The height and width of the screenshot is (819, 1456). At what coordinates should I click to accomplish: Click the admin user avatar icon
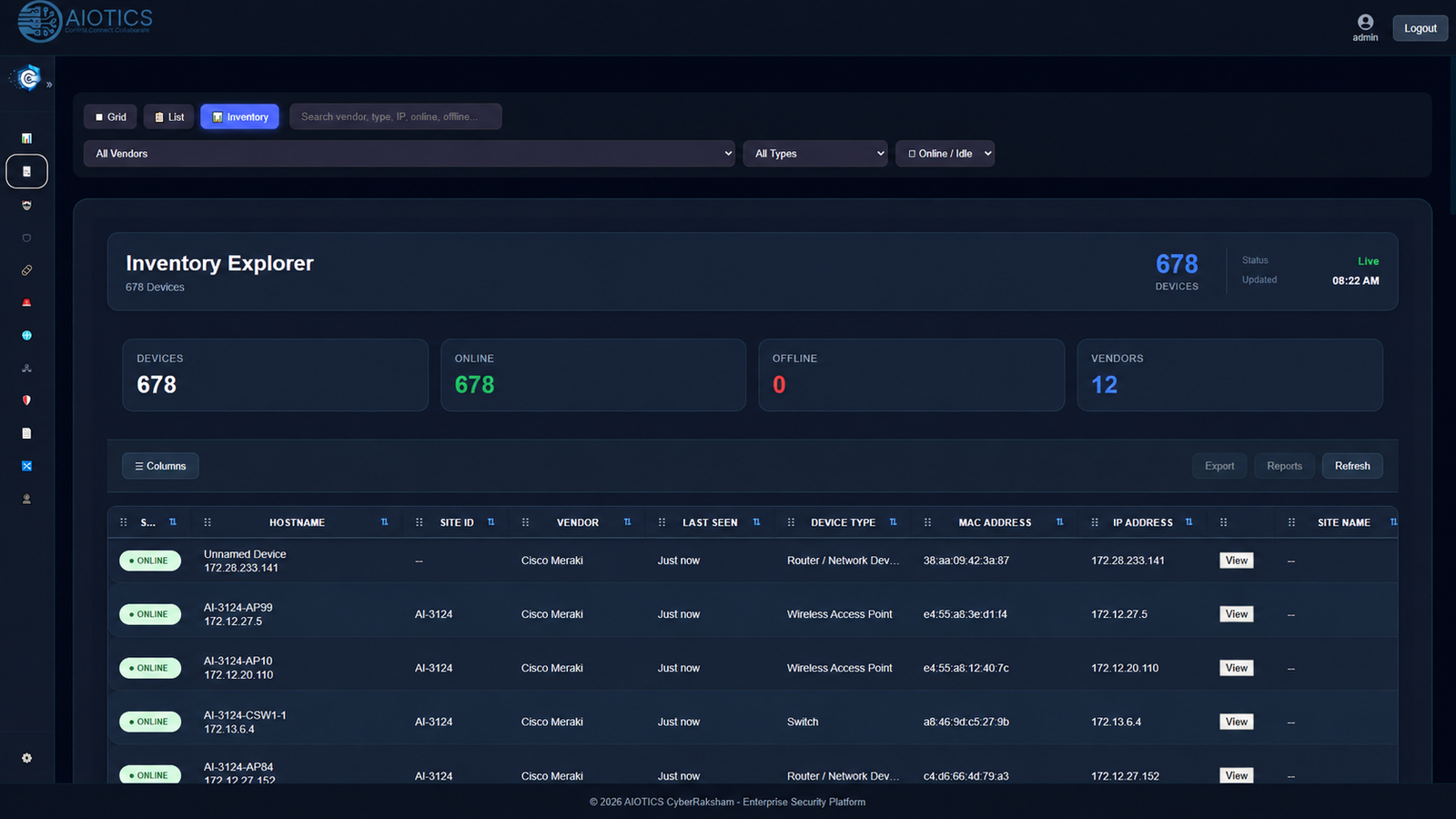[x=1365, y=22]
